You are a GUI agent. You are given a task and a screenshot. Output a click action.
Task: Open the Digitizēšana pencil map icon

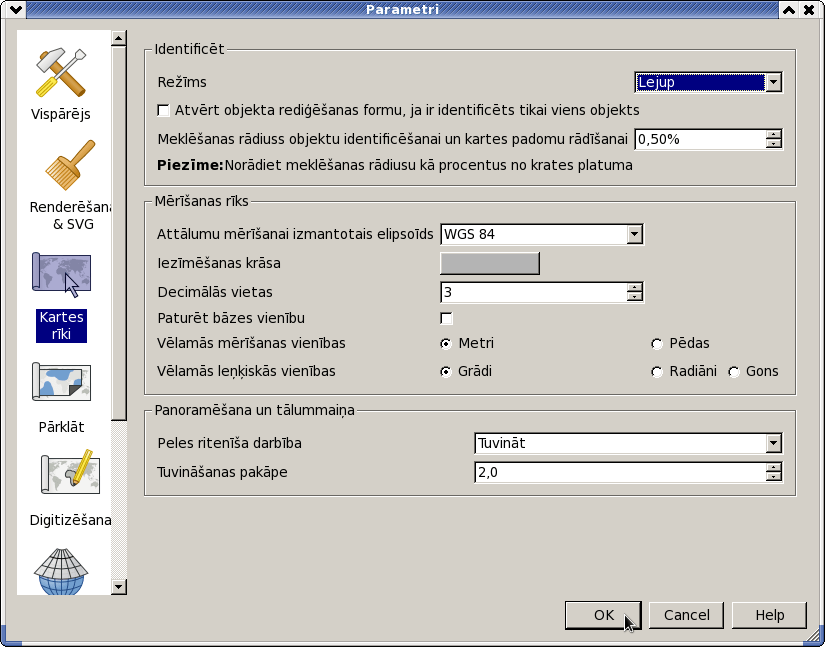click(71, 471)
